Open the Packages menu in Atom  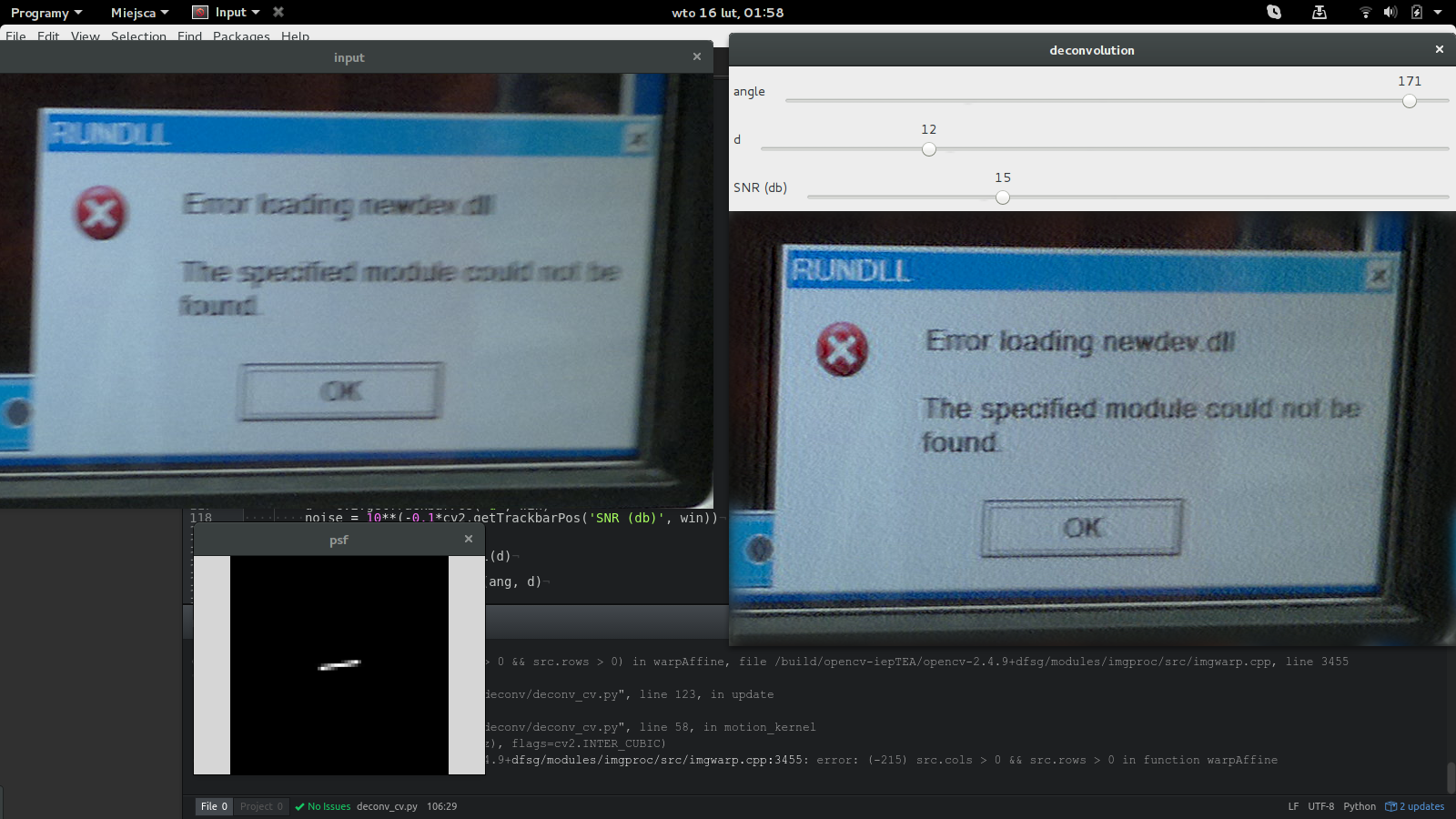(241, 36)
